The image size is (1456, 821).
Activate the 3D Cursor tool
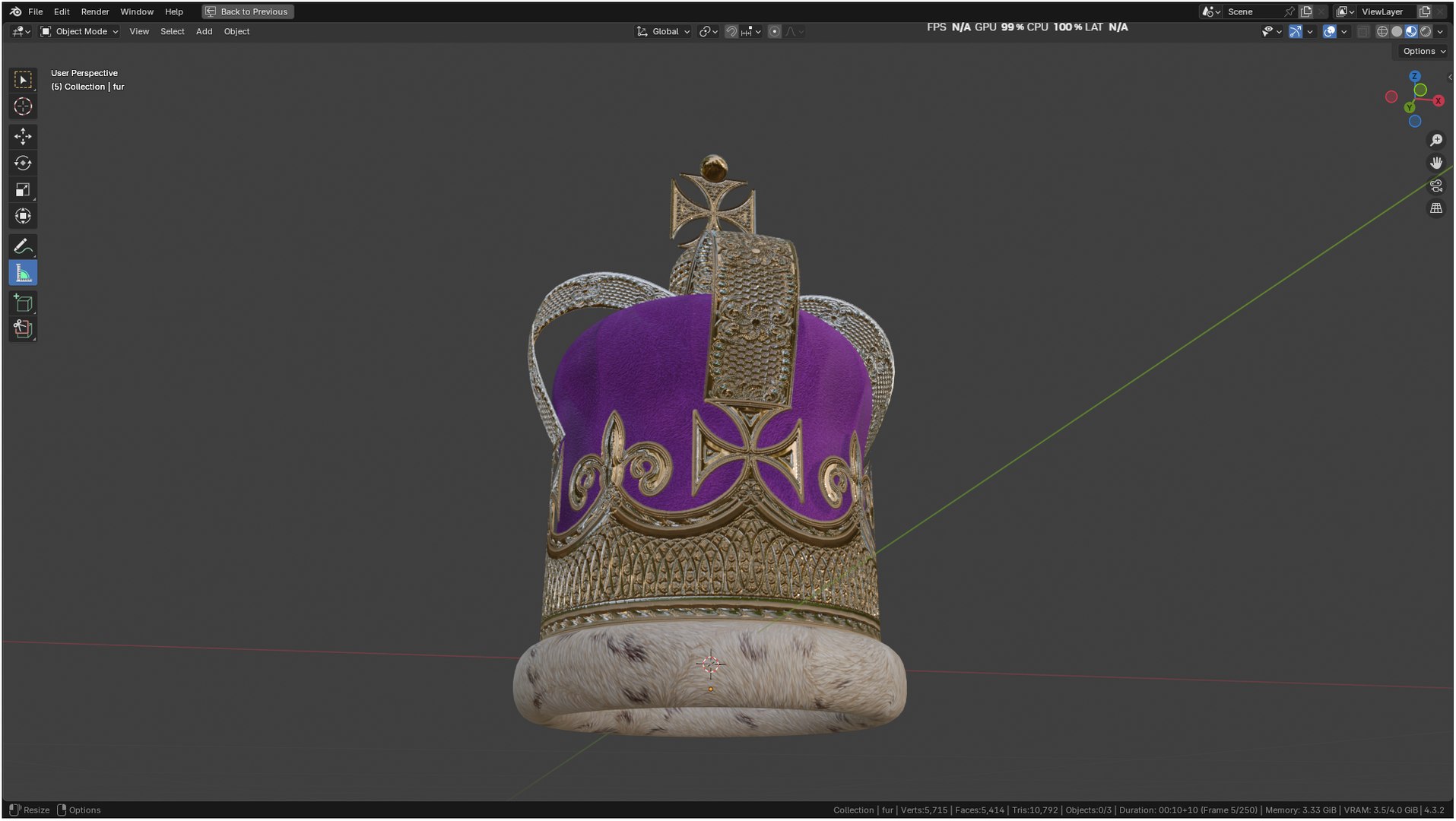coord(23,106)
